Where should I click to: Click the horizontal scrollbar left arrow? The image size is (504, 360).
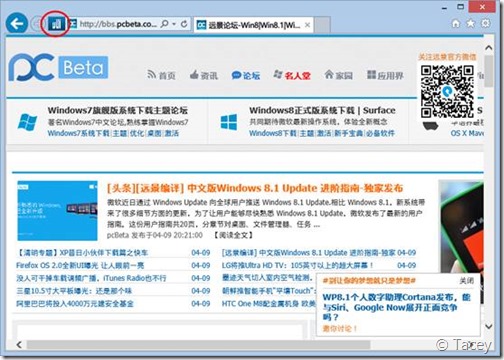coord(19,345)
